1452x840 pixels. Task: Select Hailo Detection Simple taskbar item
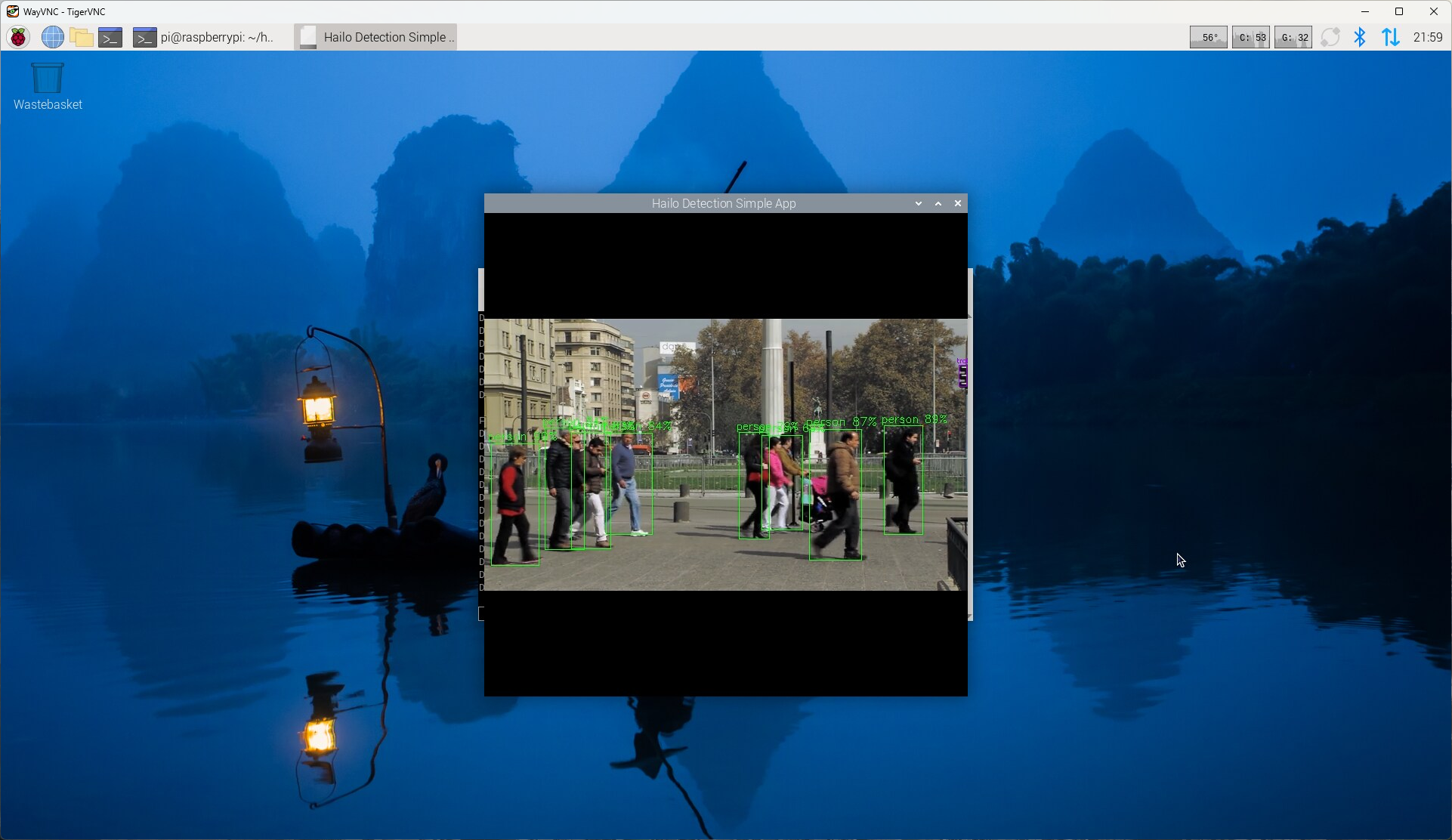(x=376, y=37)
